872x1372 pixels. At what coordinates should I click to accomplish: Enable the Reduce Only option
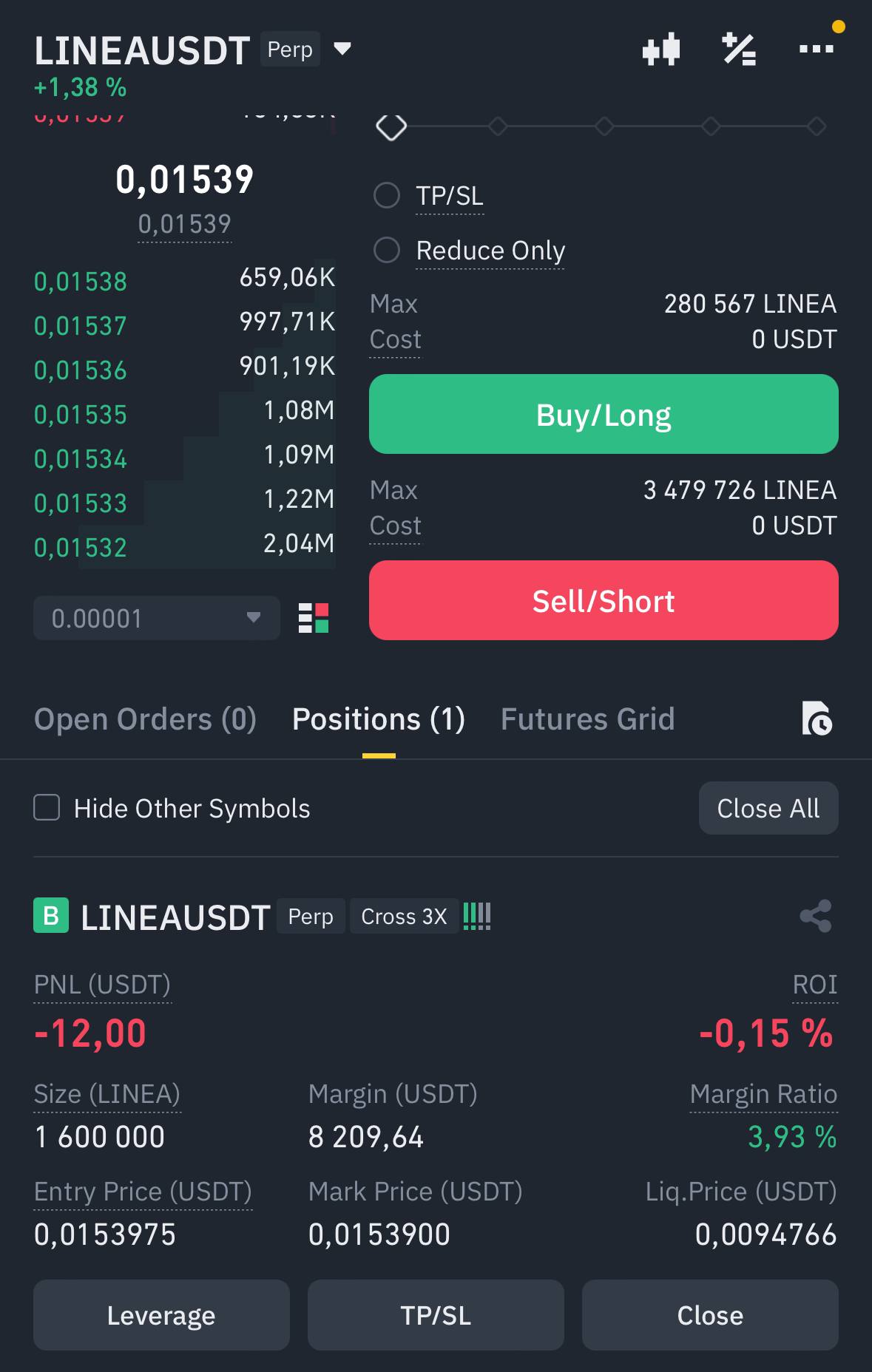[x=387, y=250]
